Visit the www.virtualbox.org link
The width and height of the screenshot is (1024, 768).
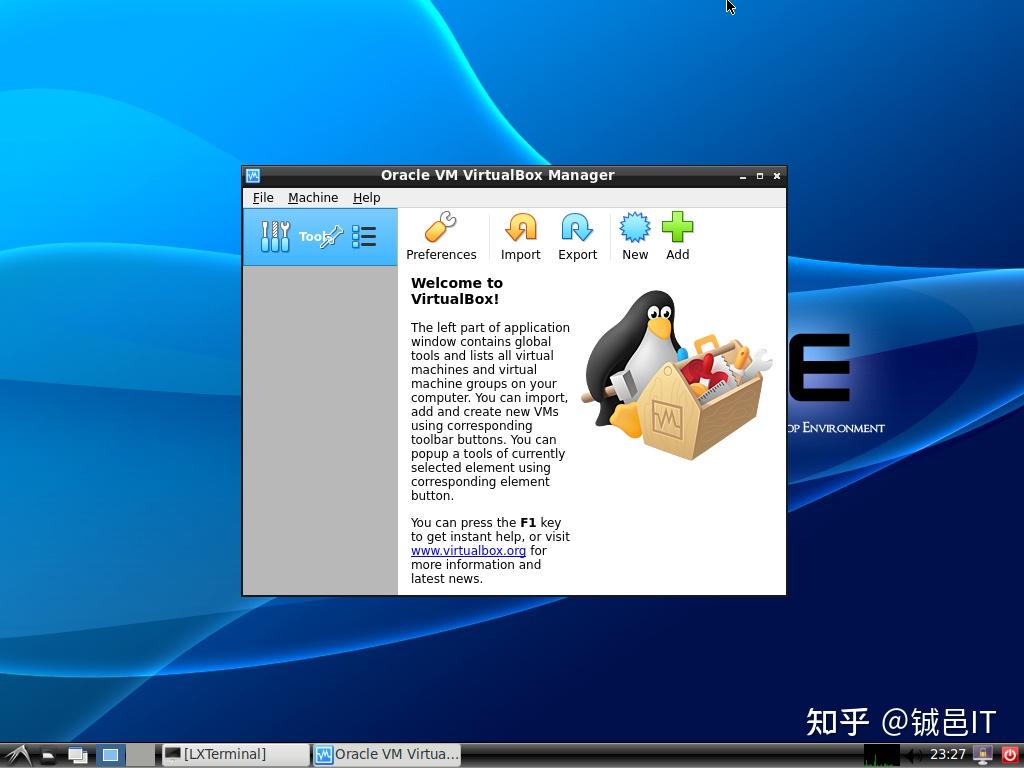click(x=467, y=550)
